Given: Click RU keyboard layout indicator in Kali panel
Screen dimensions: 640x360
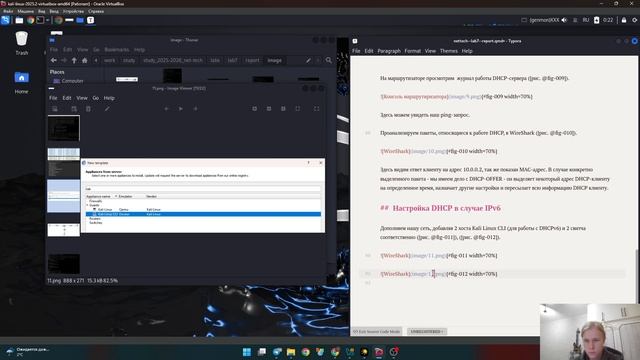Looking at the screenshot, I should pos(586,20).
